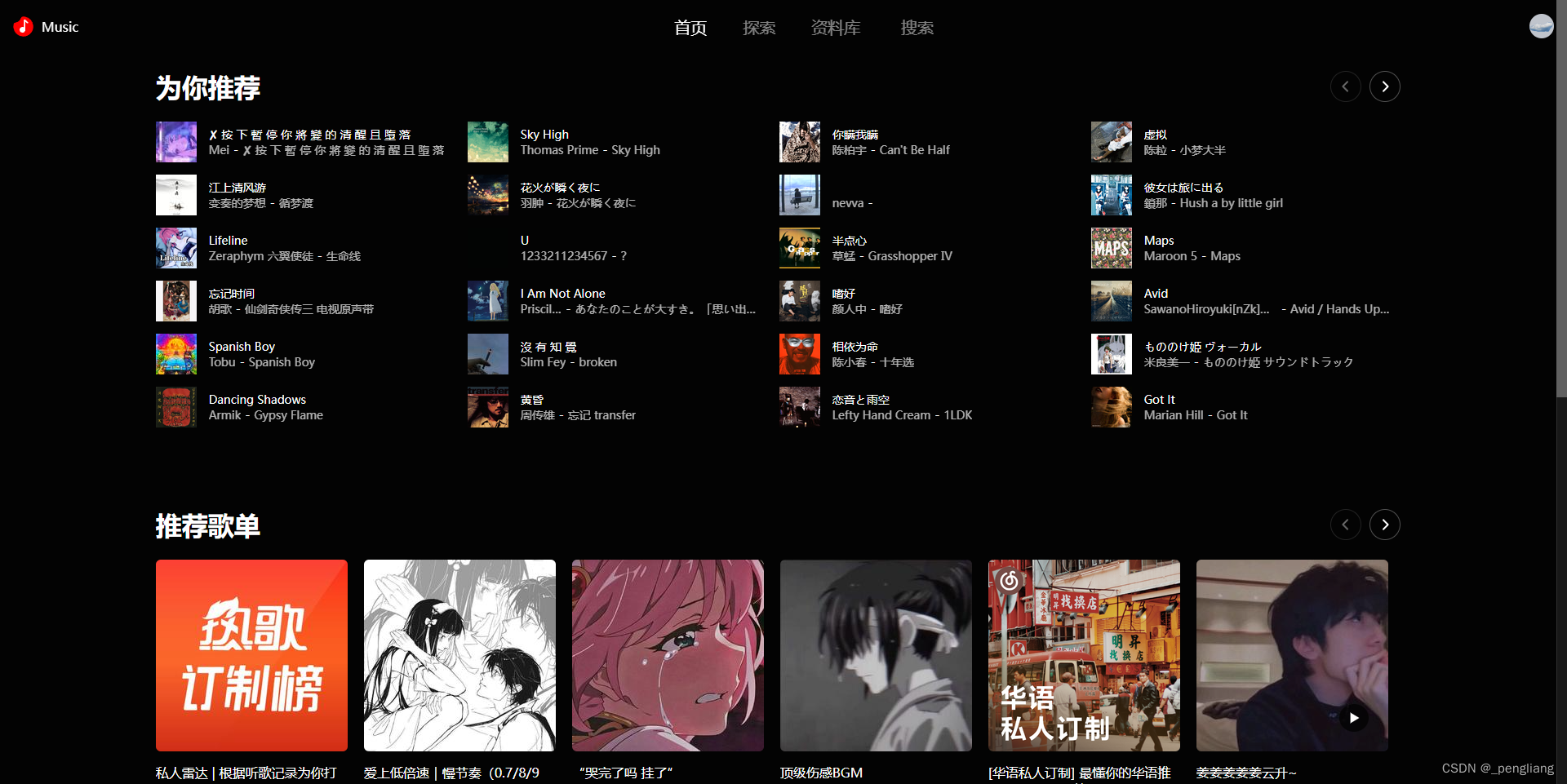Click the Armik - Gypsy Flame line
The image size is (1567, 784).
265,415
